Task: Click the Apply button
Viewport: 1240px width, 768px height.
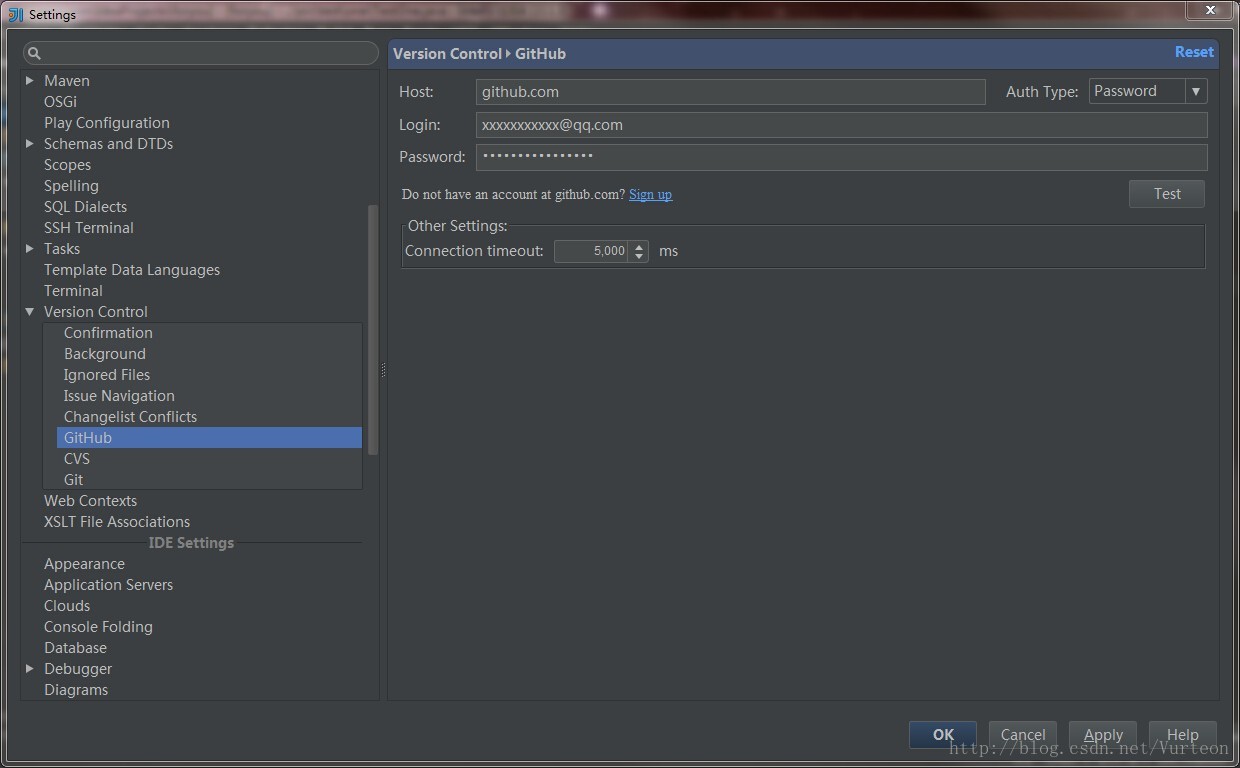Action: pos(1103,734)
